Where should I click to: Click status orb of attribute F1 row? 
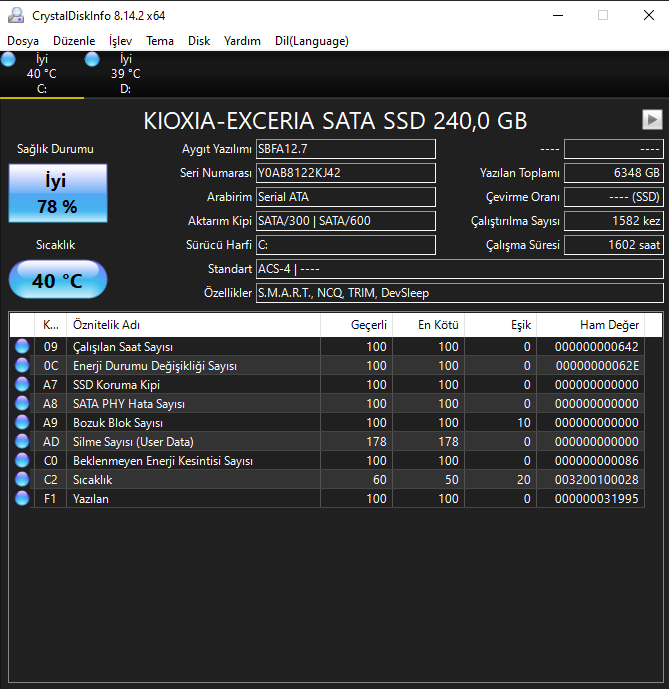[x=22, y=498]
